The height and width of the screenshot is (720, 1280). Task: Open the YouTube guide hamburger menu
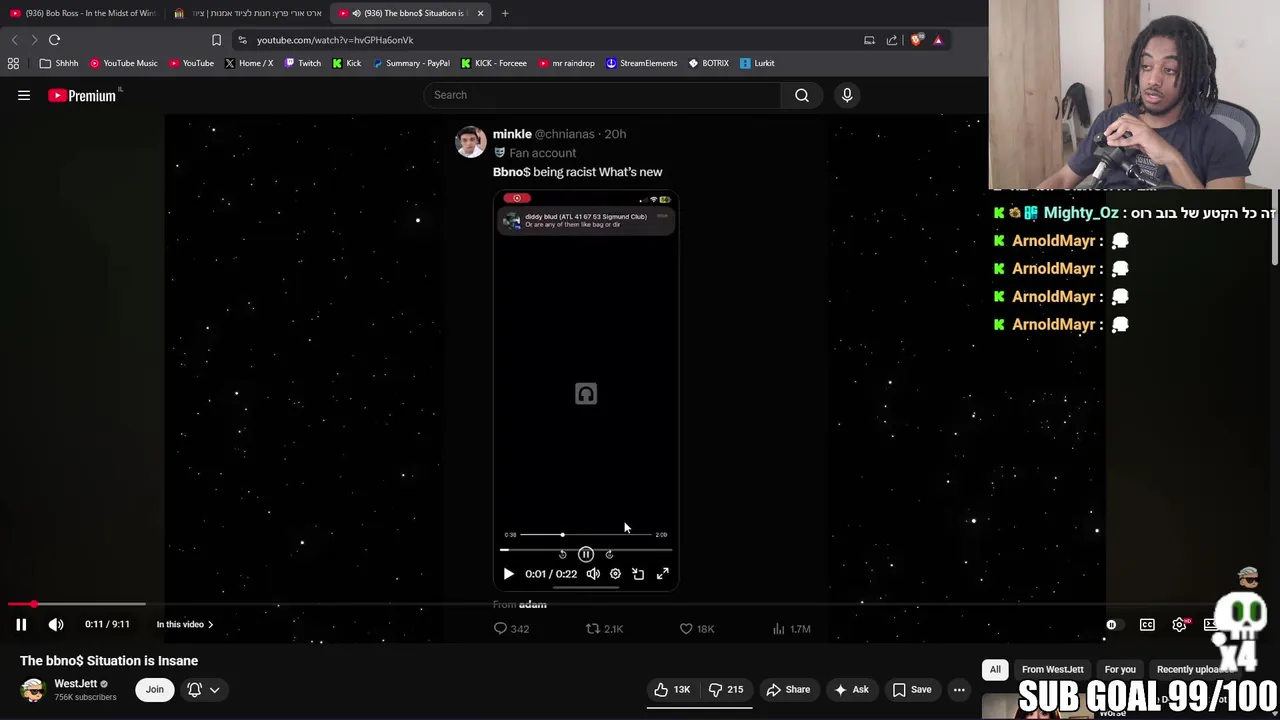pos(24,96)
